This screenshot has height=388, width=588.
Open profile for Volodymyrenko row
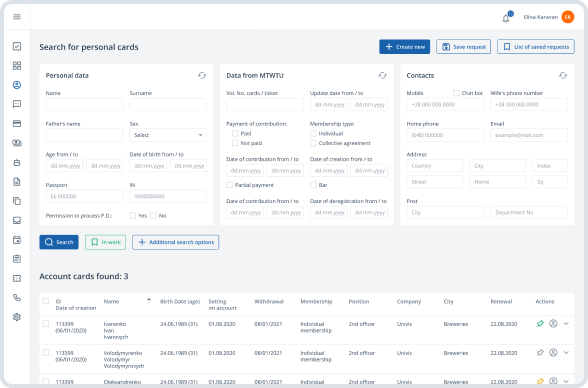tap(553, 352)
